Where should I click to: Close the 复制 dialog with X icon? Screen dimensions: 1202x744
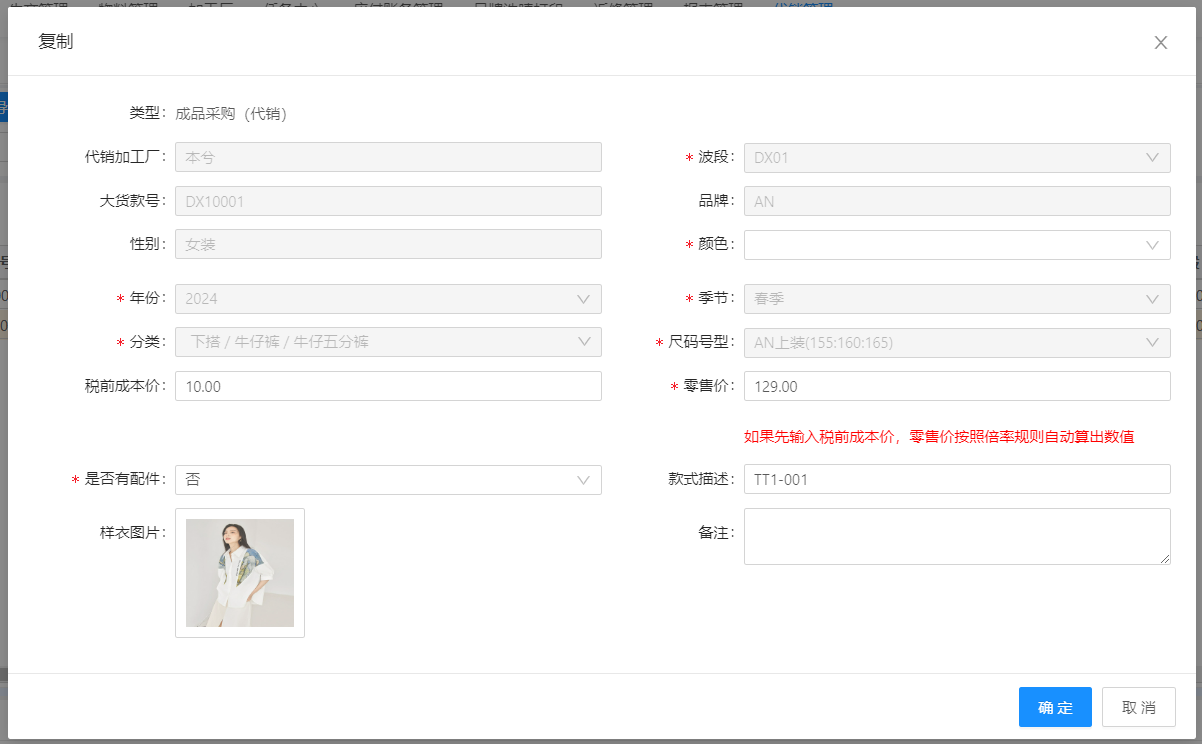pyautogui.click(x=1160, y=43)
